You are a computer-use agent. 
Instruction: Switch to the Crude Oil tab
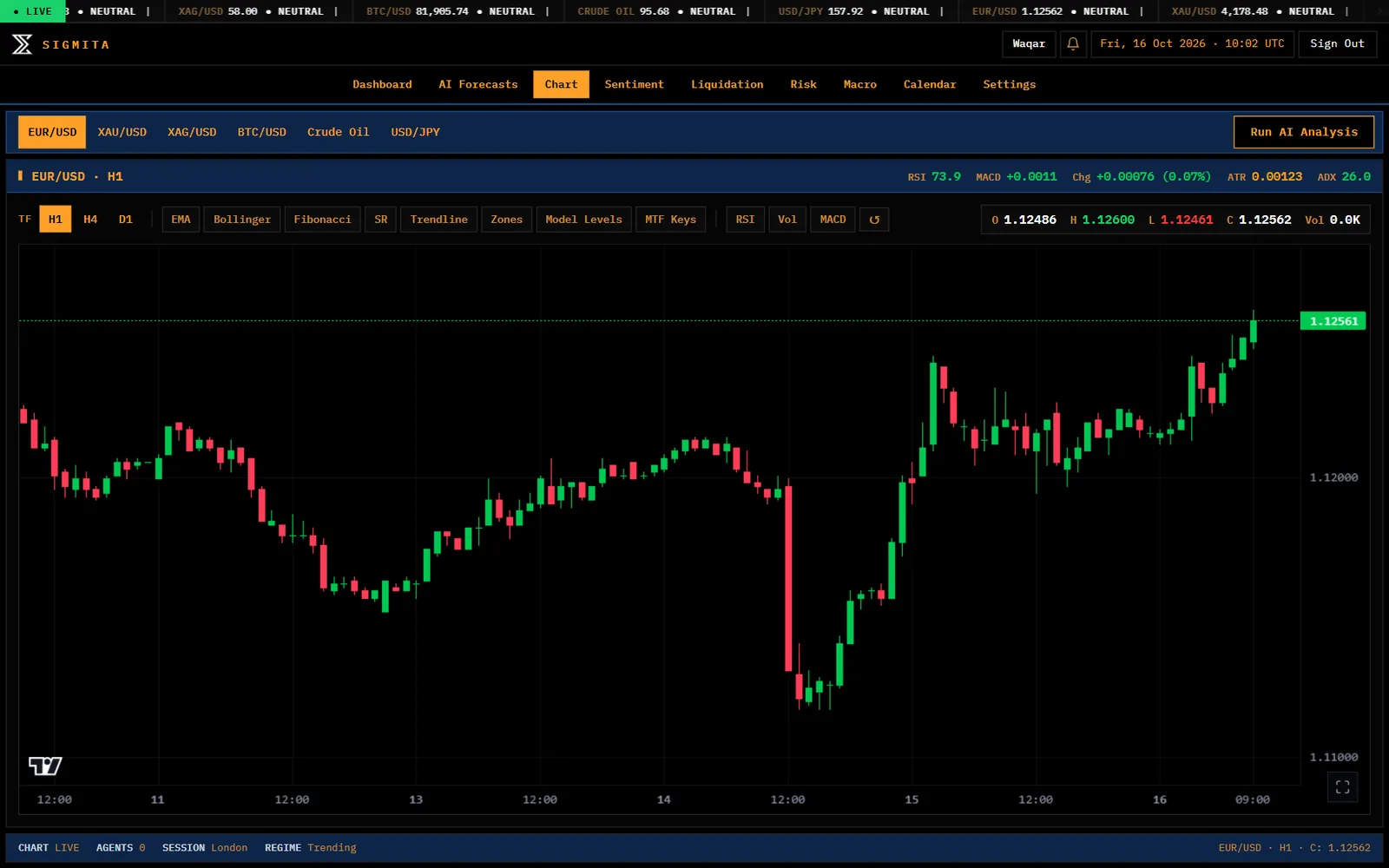coord(338,132)
